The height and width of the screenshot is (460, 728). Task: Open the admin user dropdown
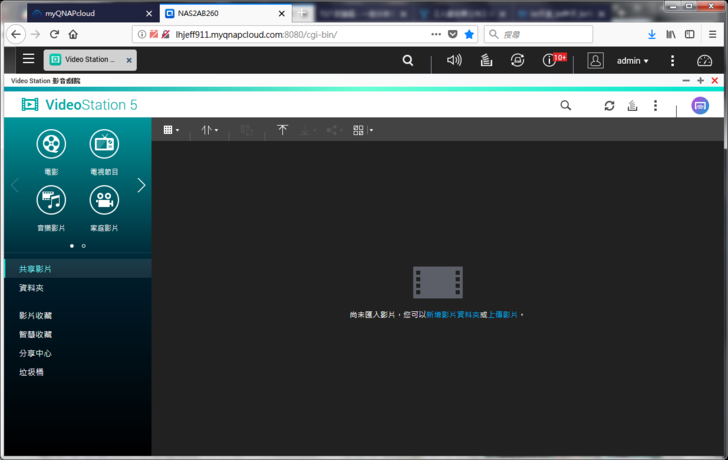tap(632, 60)
